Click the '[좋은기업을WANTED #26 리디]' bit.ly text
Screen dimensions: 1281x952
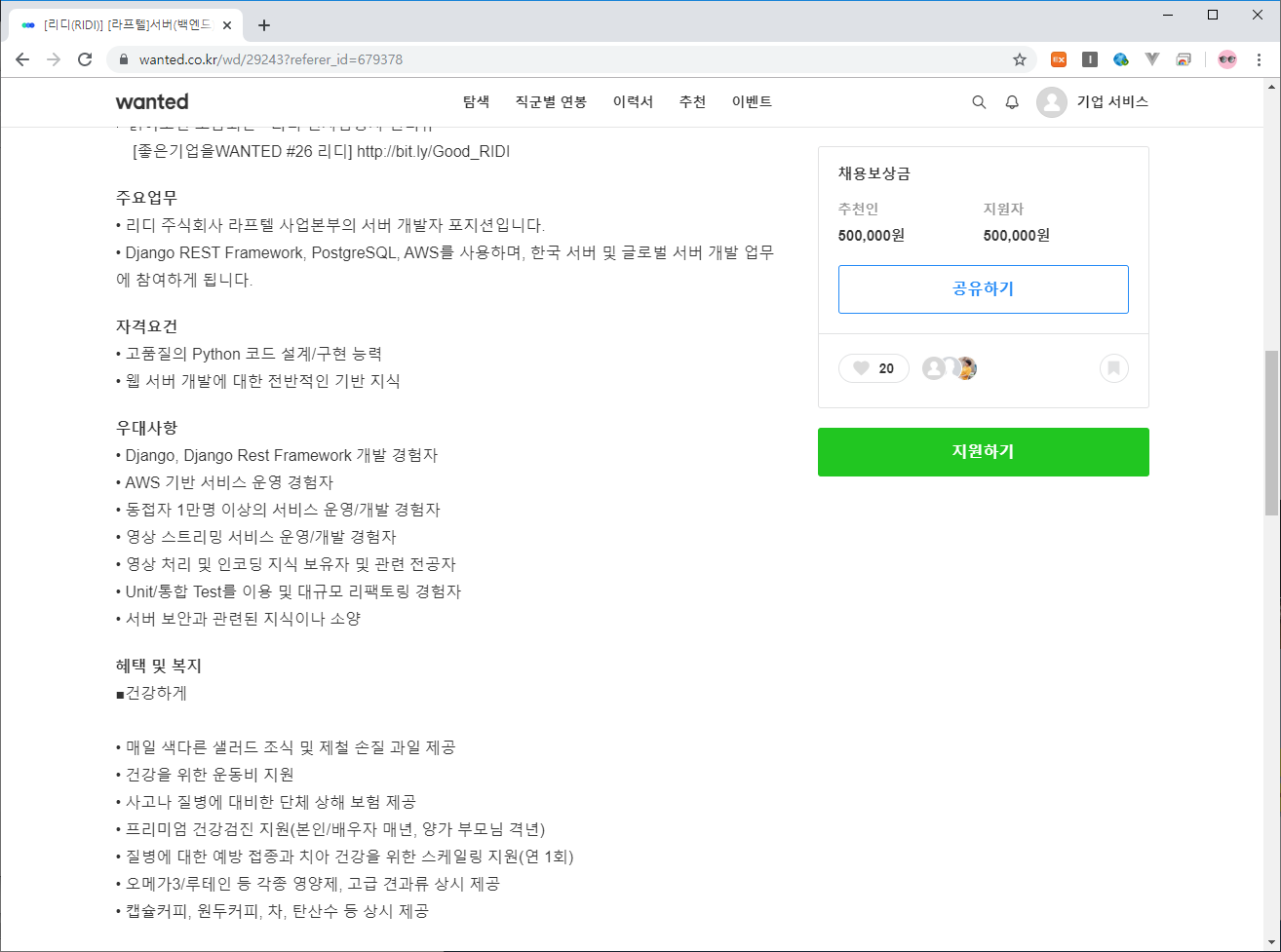pyautogui.click(x=321, y=151)
